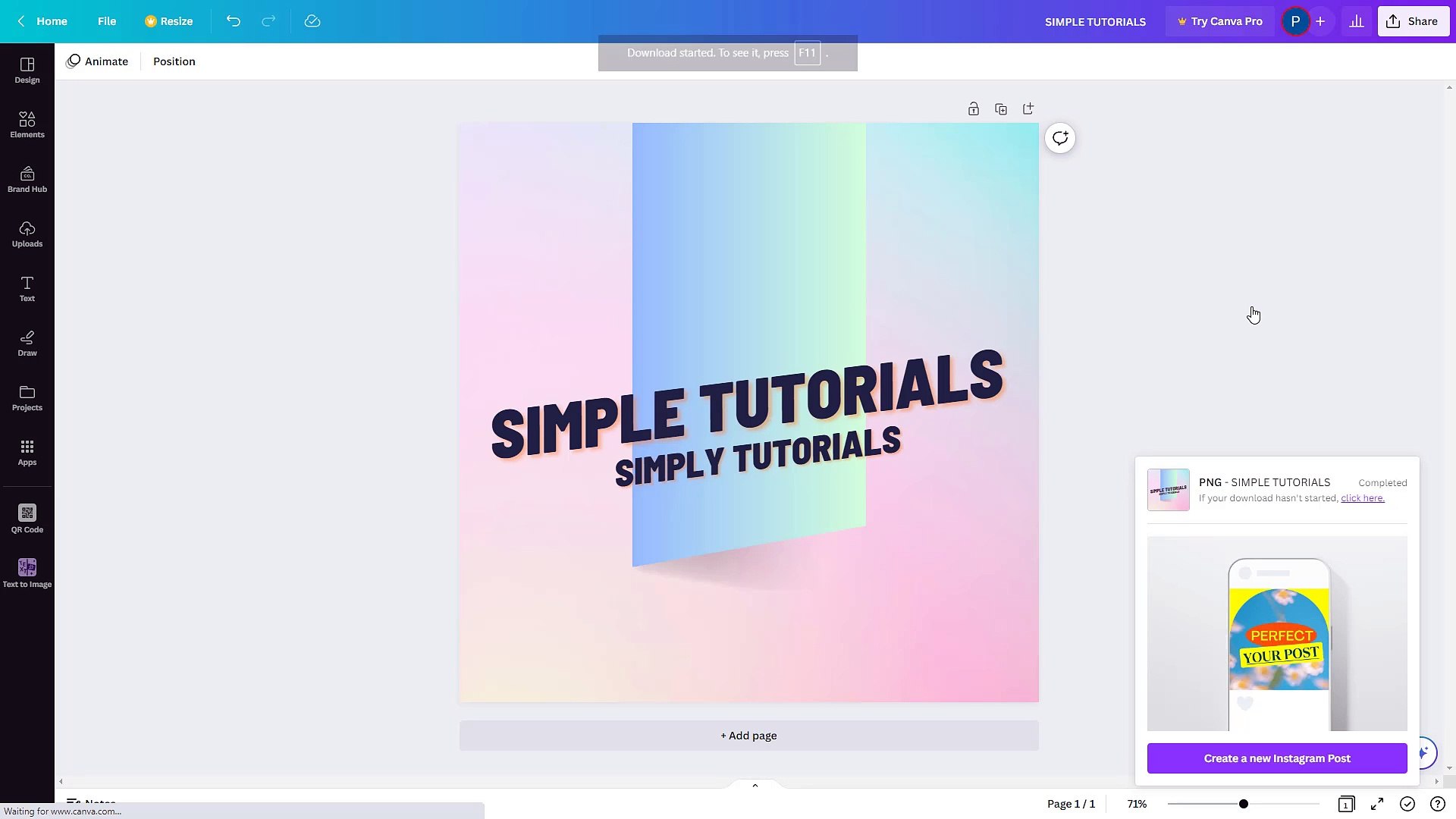This screenshot has width=1456, height=819.
Task: Undo the last action
Action: click(233, 21)
